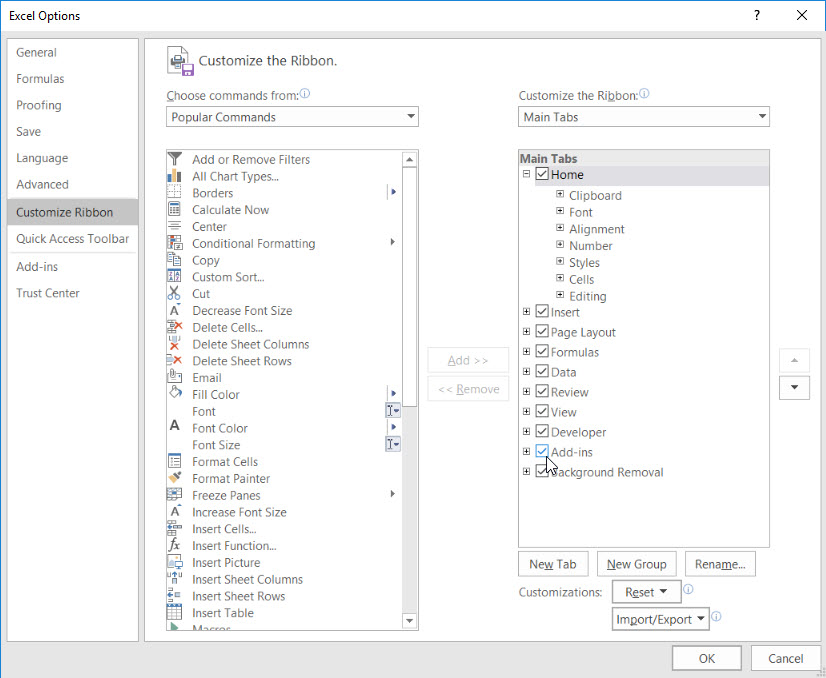826x678 pixels.
Task: Click the Copy command icon
Action: (x=174, y=260)
